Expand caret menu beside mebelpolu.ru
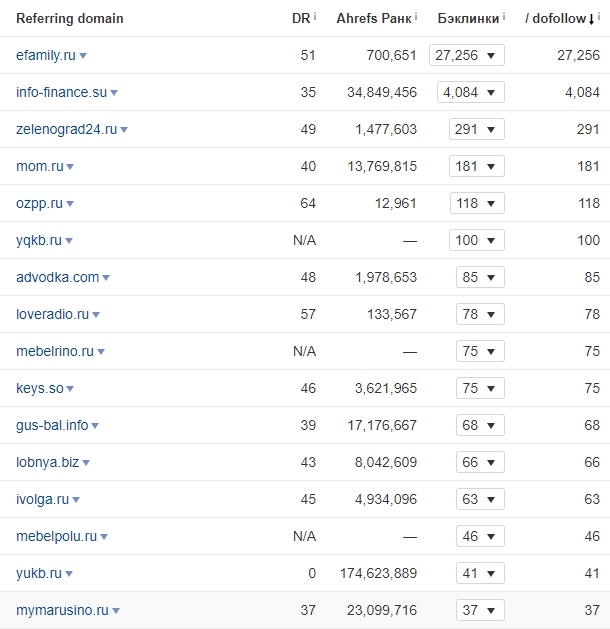 [104, 537]
